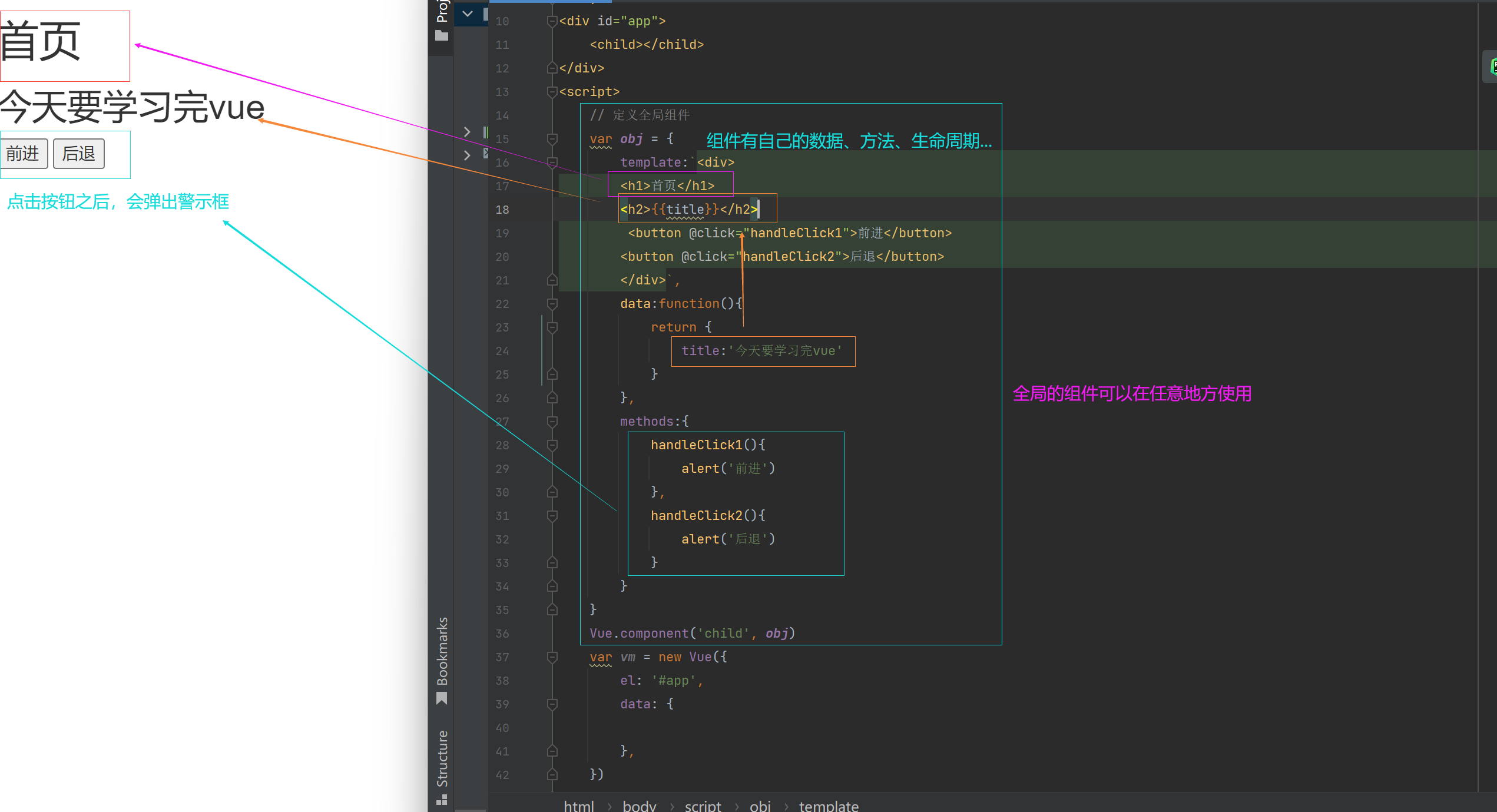
Task: Expand the first collapsed project tree node
Action: (x=467, y=132)
